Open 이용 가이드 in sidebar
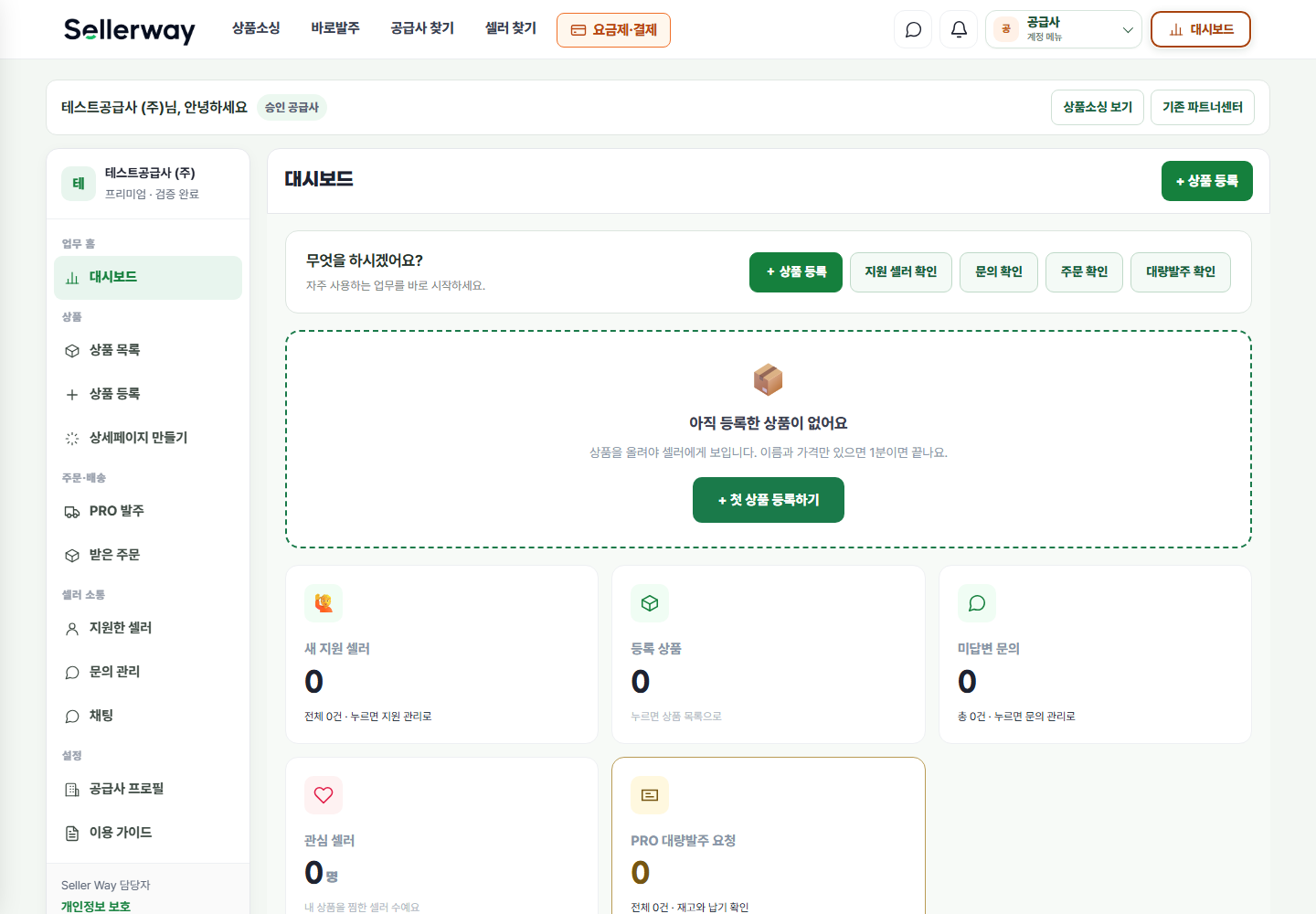 [x=148, y=833]
